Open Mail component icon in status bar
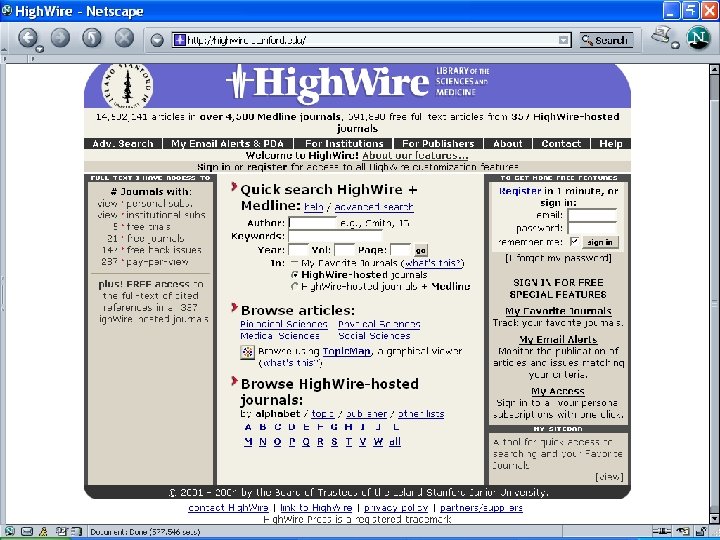The width and height of the screenshot is (720, 540). pos(27,531)
